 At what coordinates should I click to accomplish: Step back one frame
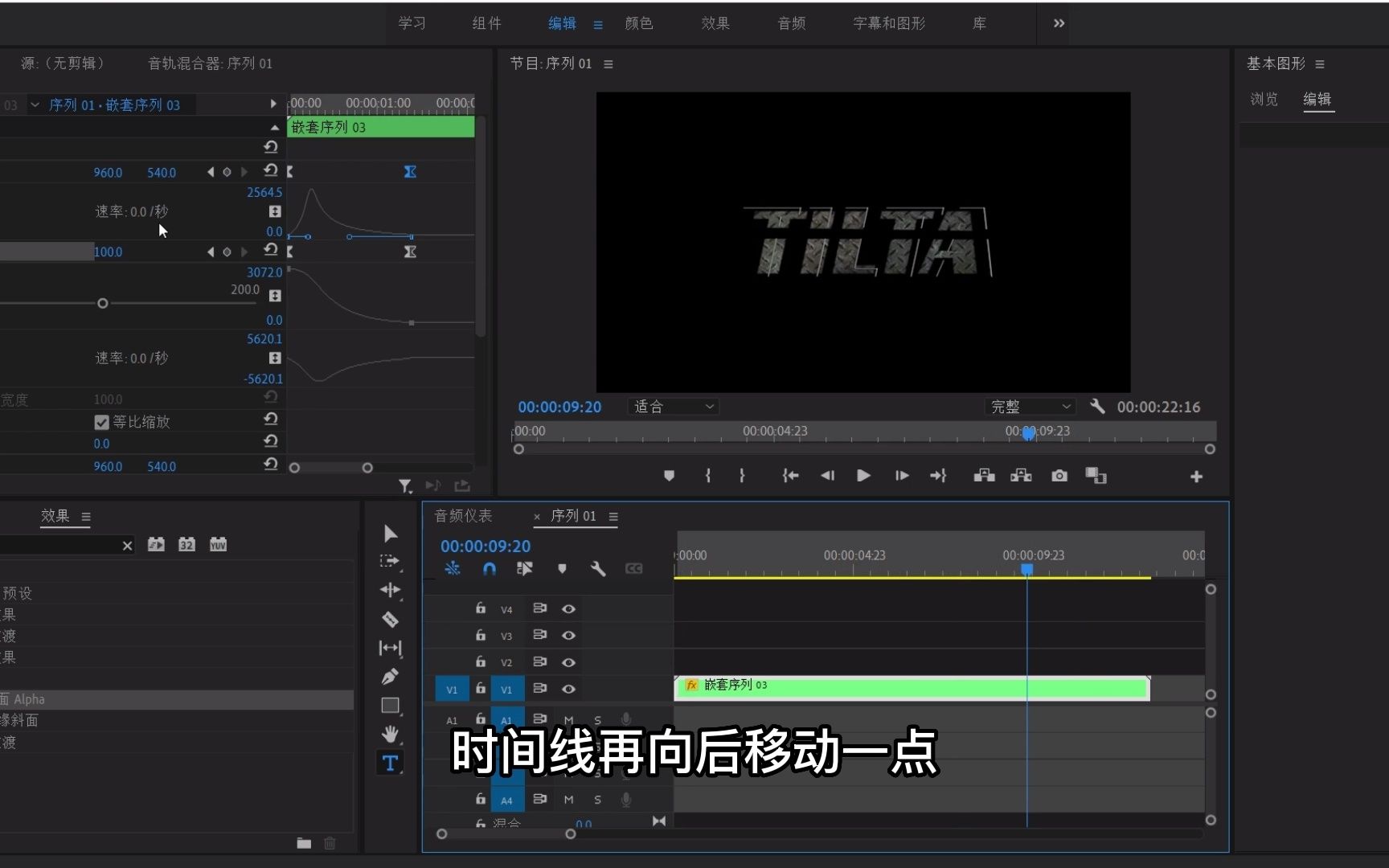pyautogui.click(x=827, y=476)
